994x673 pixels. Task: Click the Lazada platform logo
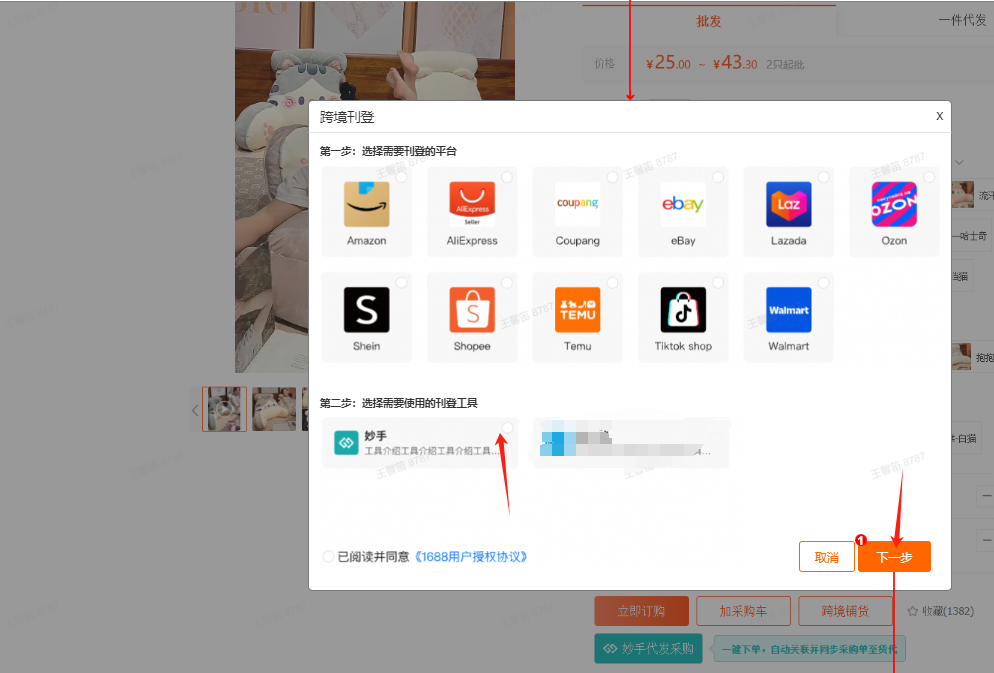(x=789, y=204)
